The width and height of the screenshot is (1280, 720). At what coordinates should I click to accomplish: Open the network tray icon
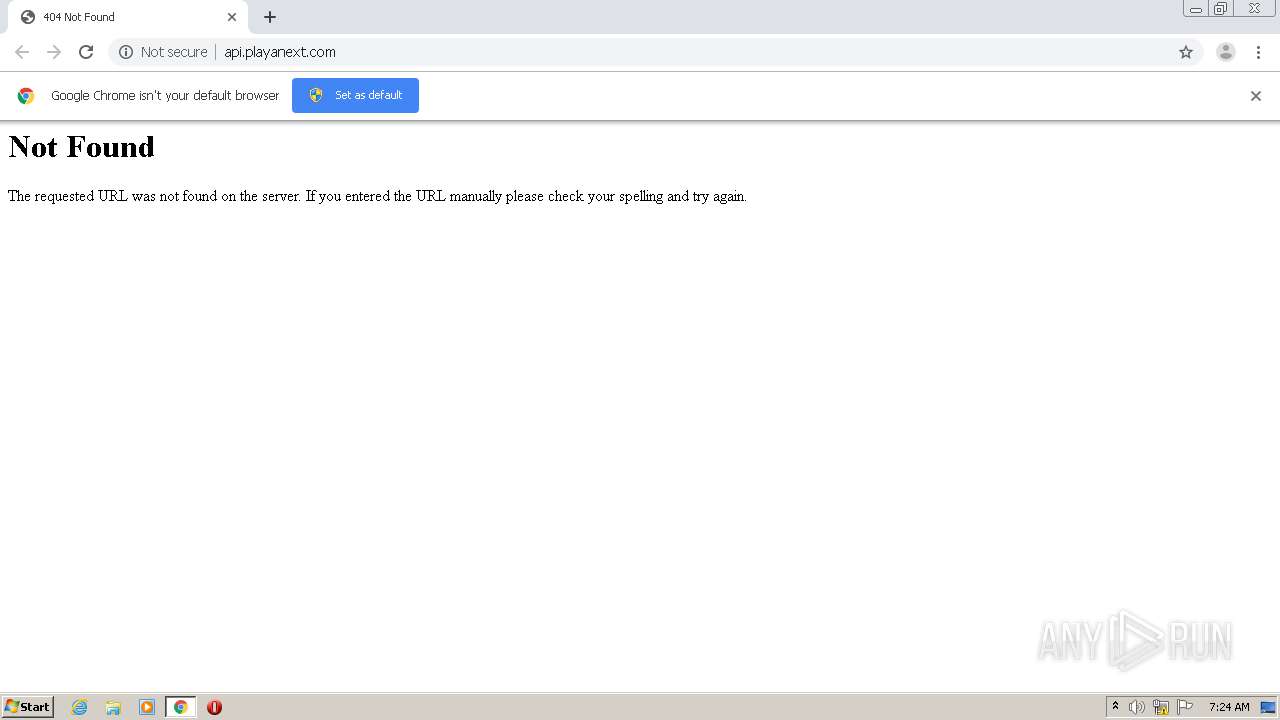(x=1161, y=707)
